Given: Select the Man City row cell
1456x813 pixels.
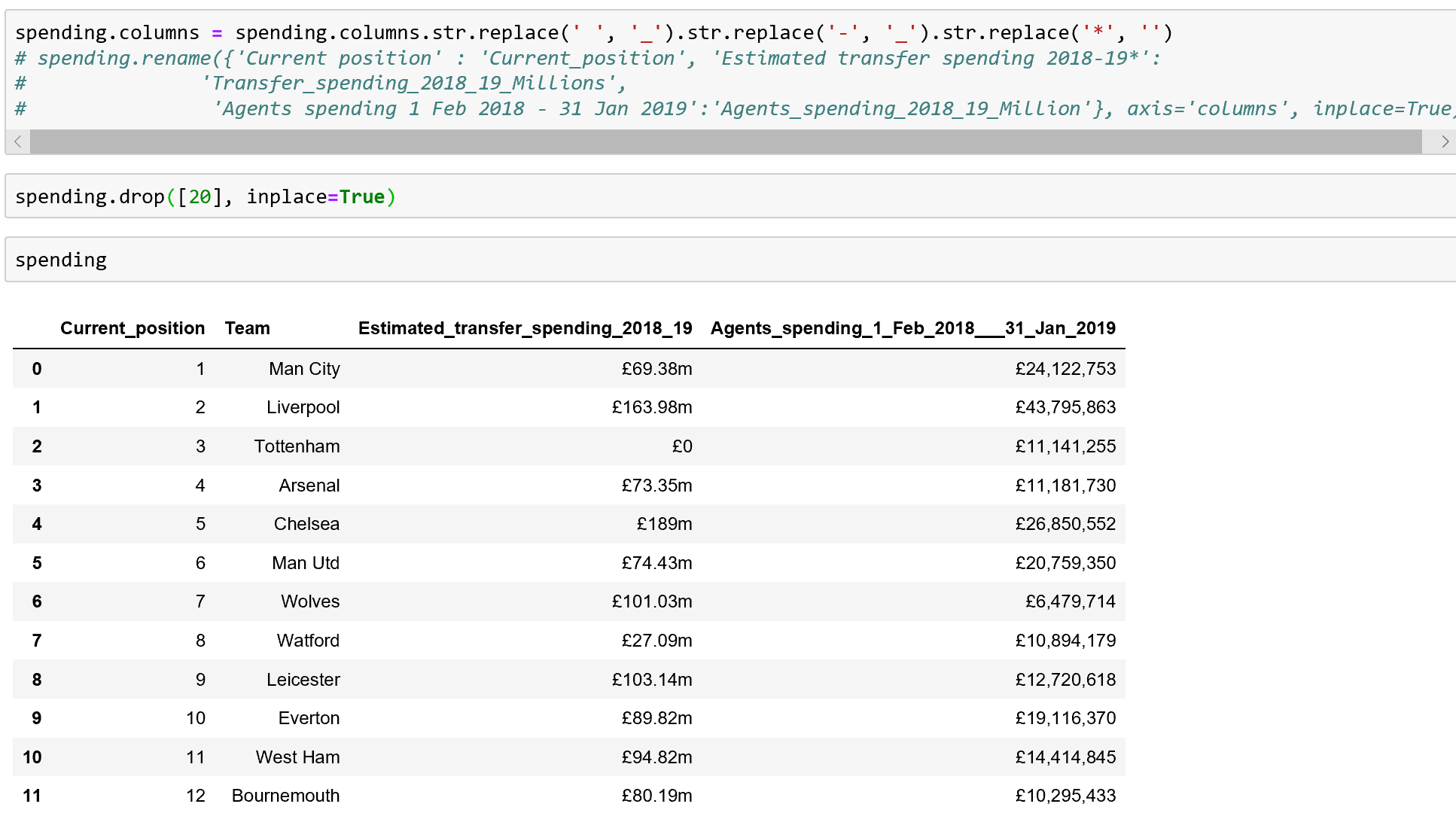Looking at the screenshot, I should click(x=304, y=369).
